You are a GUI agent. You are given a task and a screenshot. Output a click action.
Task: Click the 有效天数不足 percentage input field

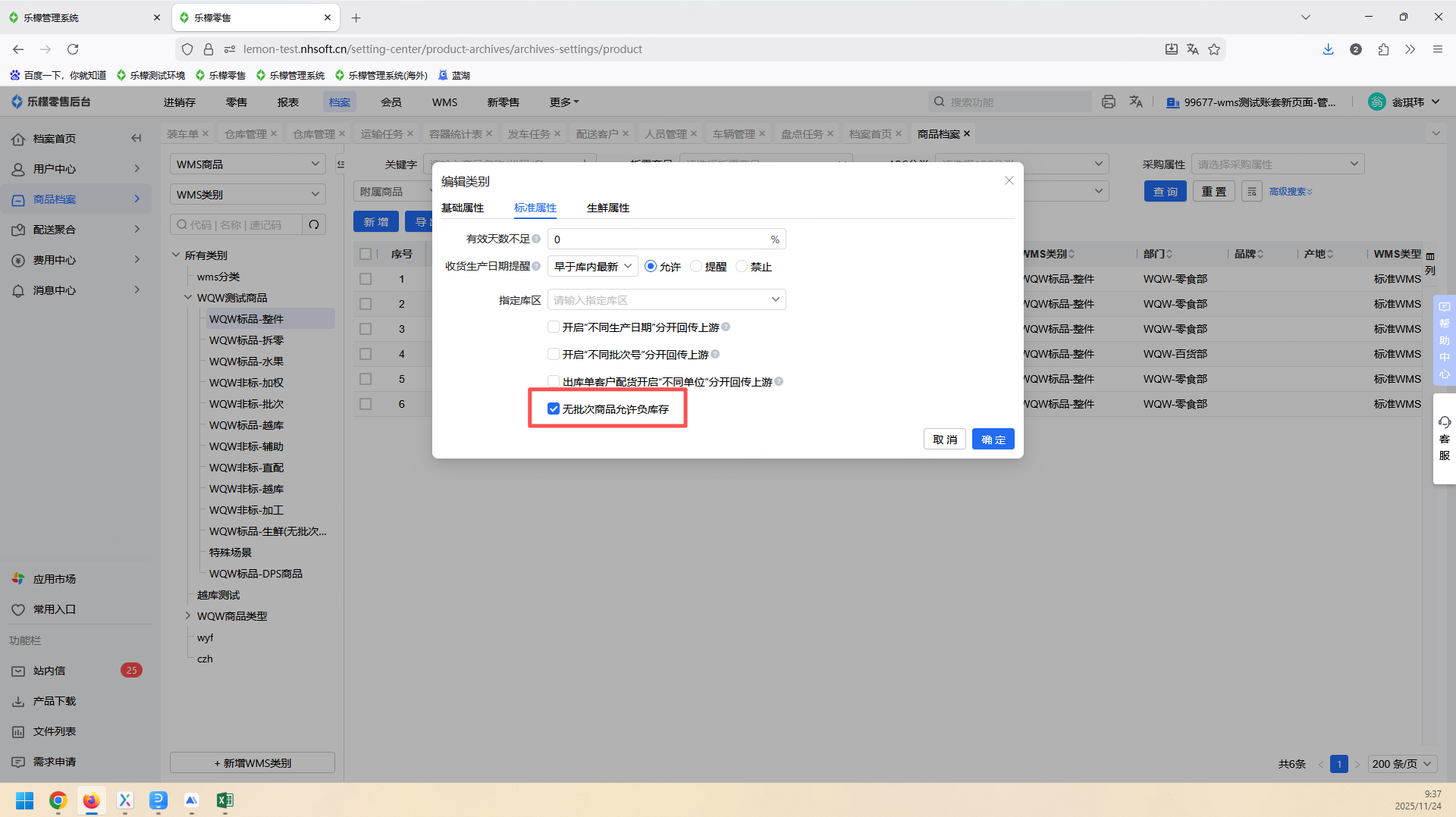click(667, 239)
